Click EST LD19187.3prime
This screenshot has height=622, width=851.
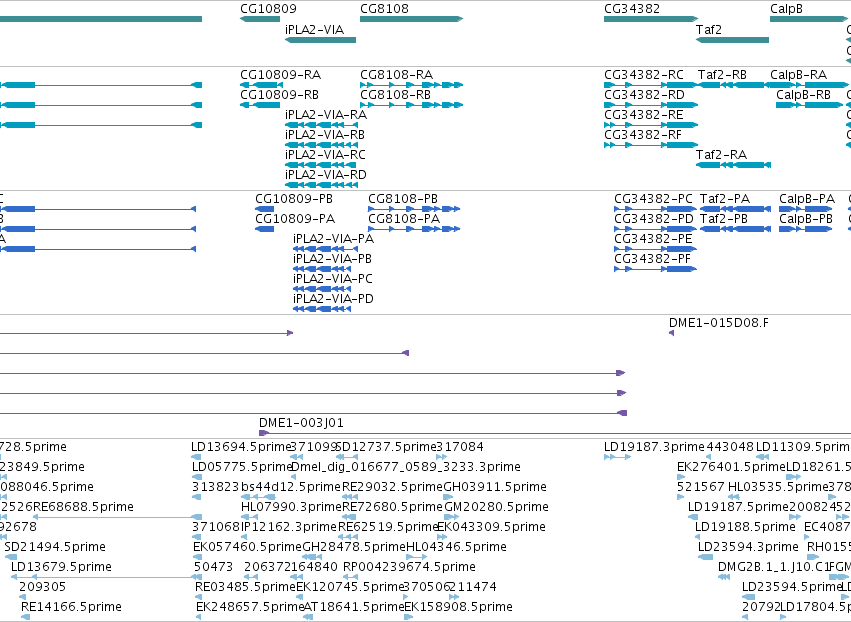pyautogui.click(x=654, y=447)
